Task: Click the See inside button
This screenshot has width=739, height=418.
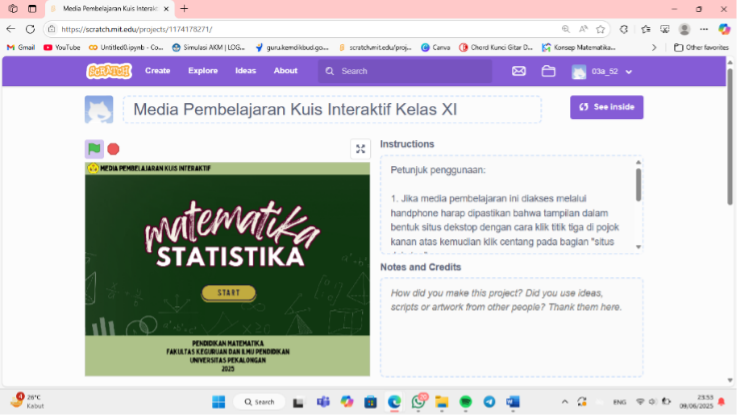Action: 606,107
